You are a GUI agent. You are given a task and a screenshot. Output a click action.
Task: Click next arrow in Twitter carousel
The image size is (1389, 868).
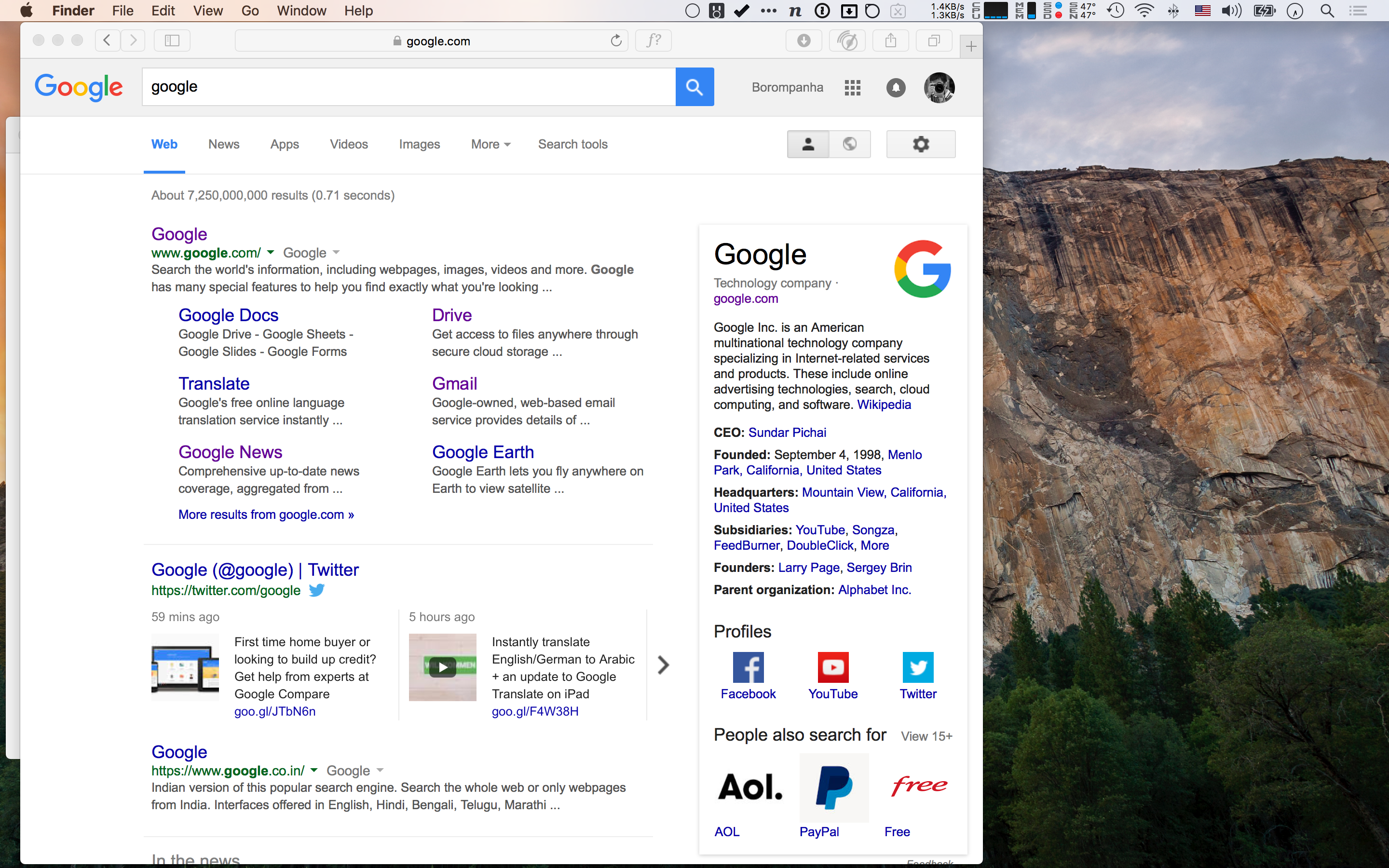pyautogui.click(x=663, y=665)
